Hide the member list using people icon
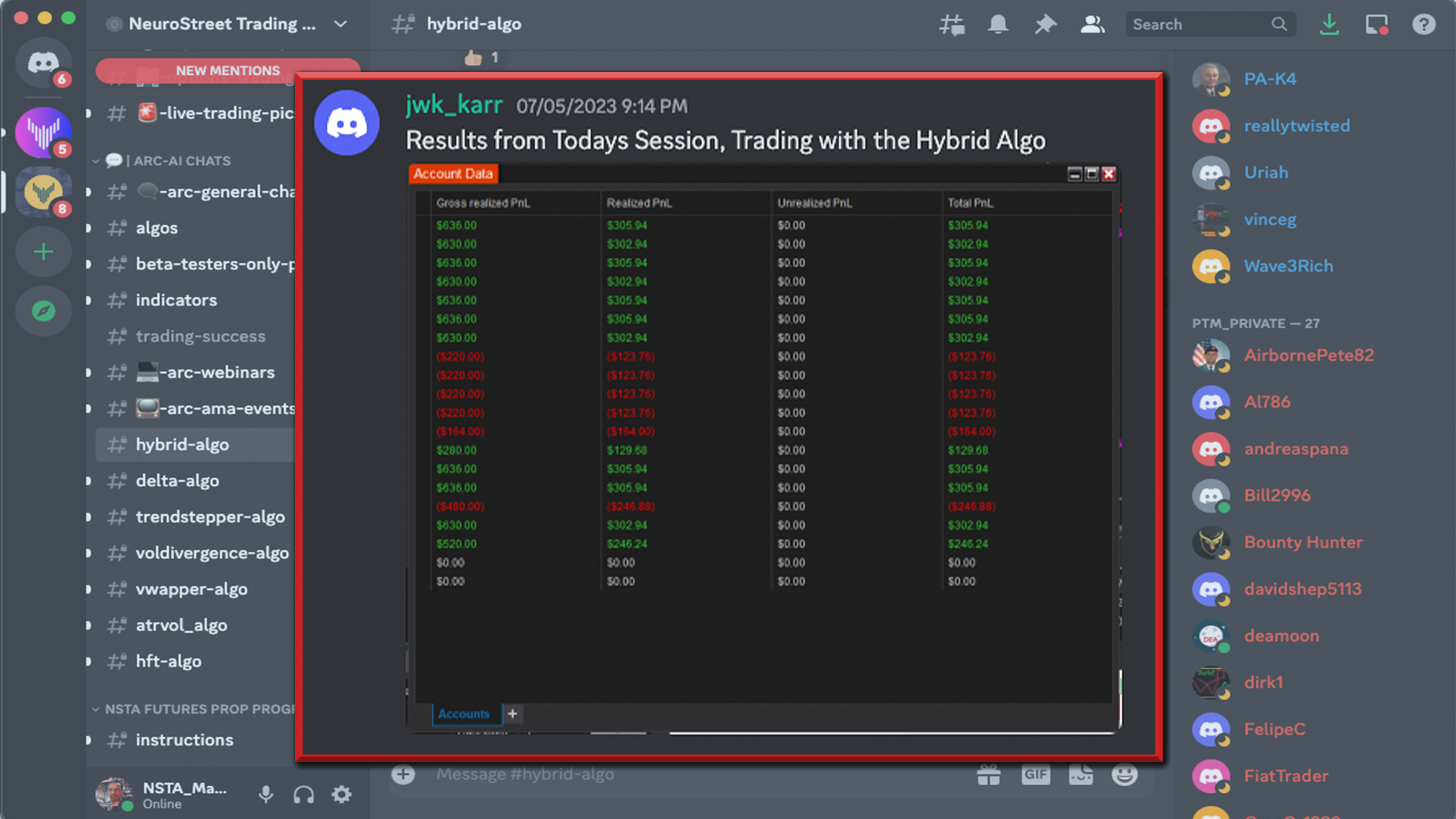1456x819 pixels. coord(1093,24)
